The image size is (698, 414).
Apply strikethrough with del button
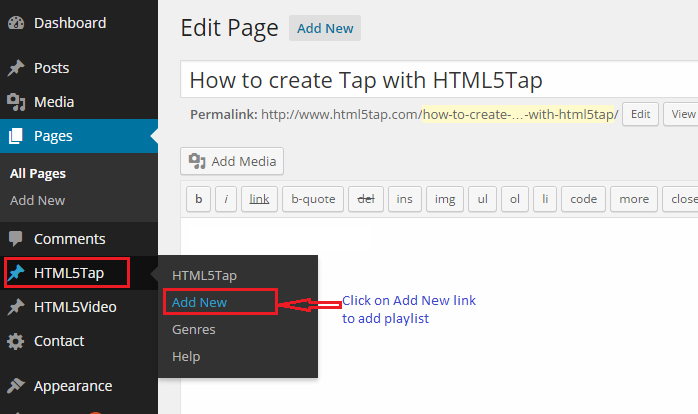point(366,199)
